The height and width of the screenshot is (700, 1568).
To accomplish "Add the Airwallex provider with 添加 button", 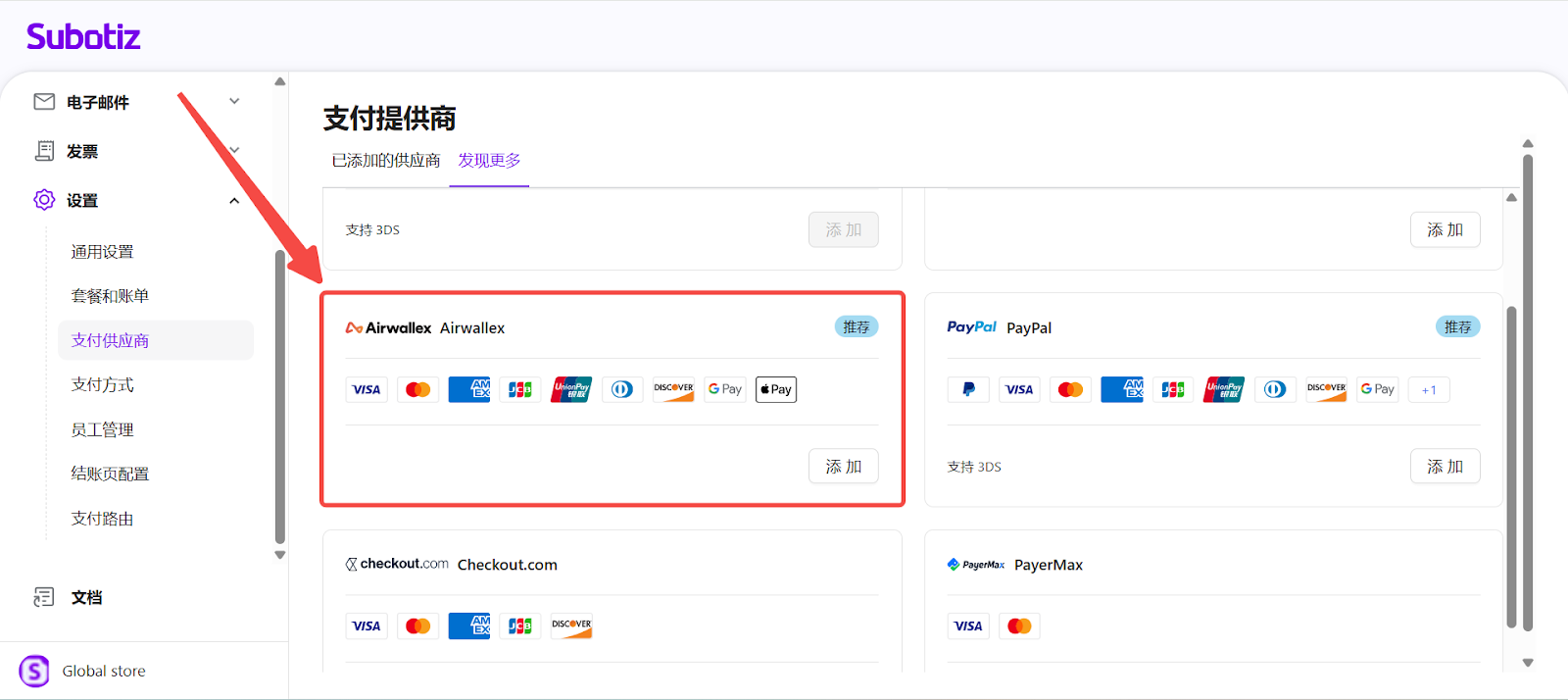I will 843,467.
